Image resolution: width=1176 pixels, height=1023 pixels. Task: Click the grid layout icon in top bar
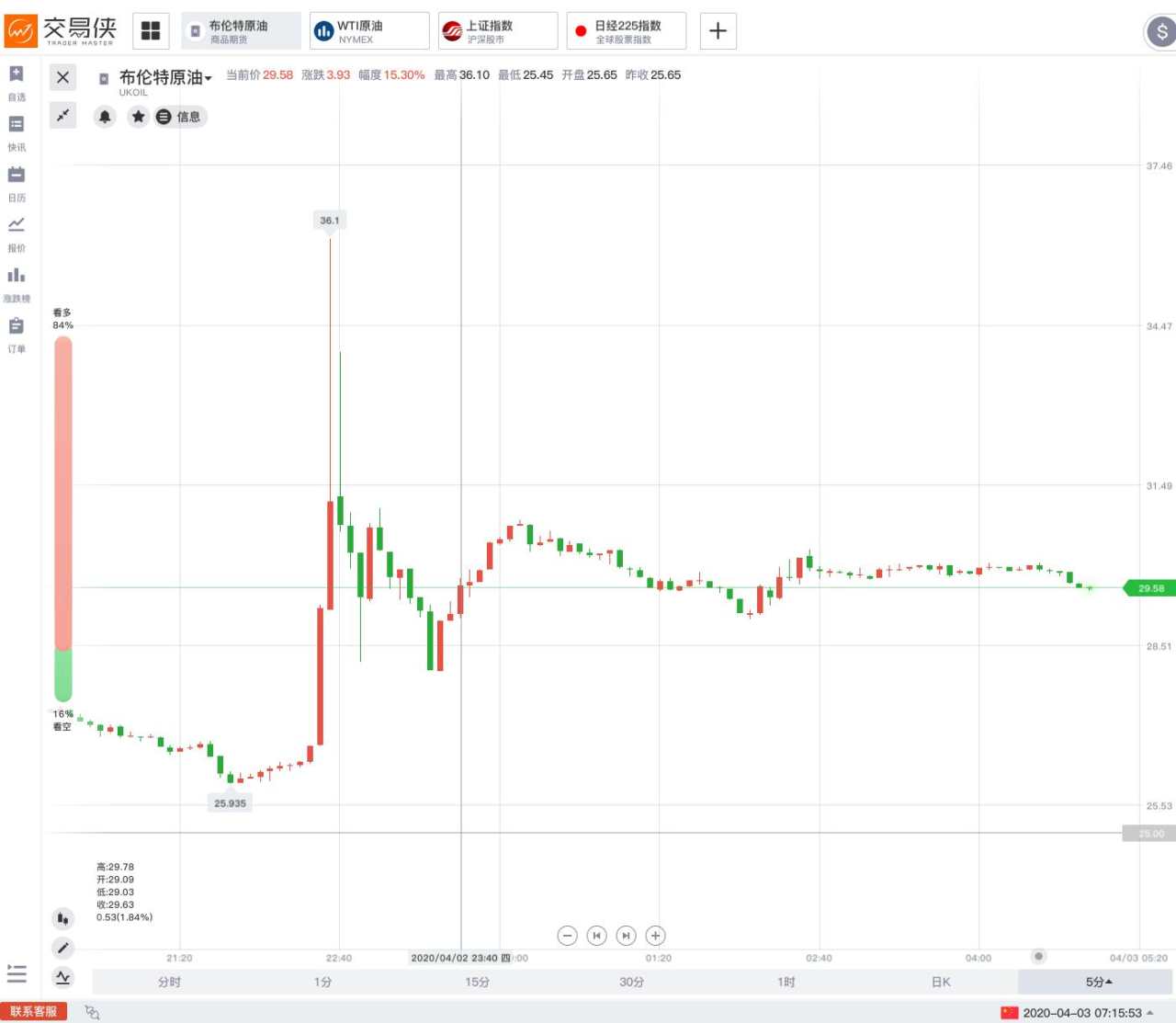(x=151, y=31)
